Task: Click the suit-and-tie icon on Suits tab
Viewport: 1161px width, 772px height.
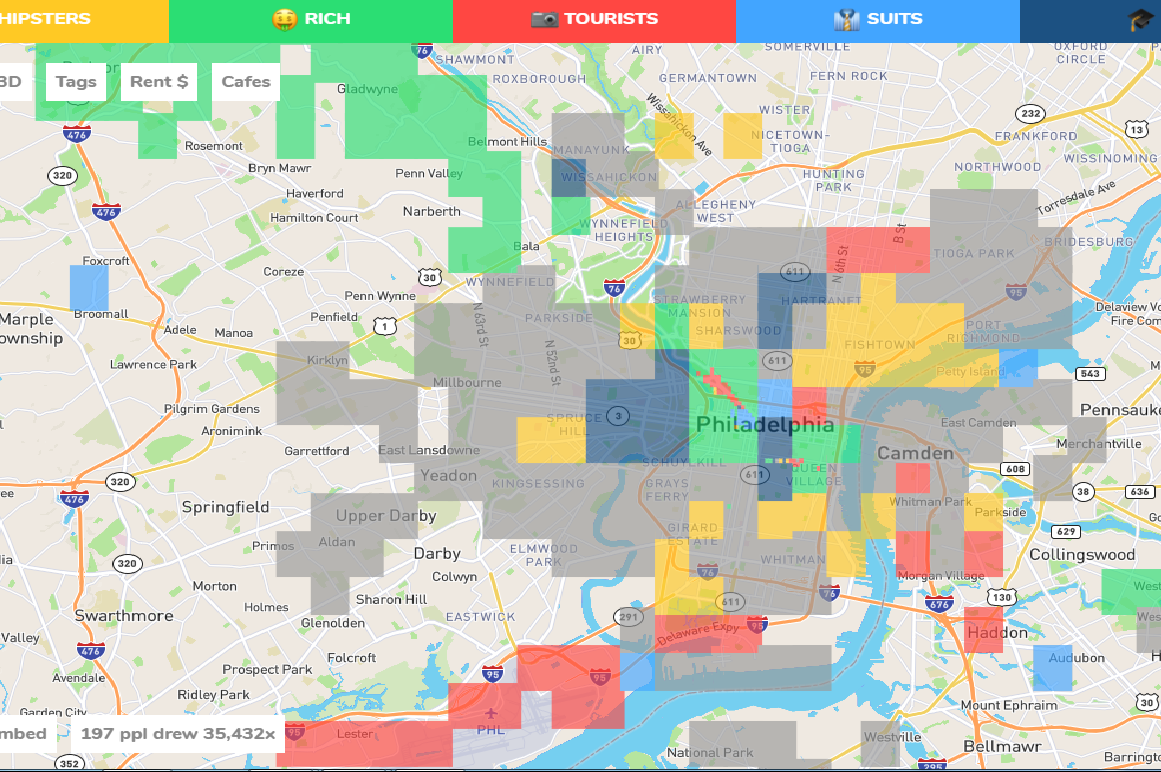Action: click(846, 19)
